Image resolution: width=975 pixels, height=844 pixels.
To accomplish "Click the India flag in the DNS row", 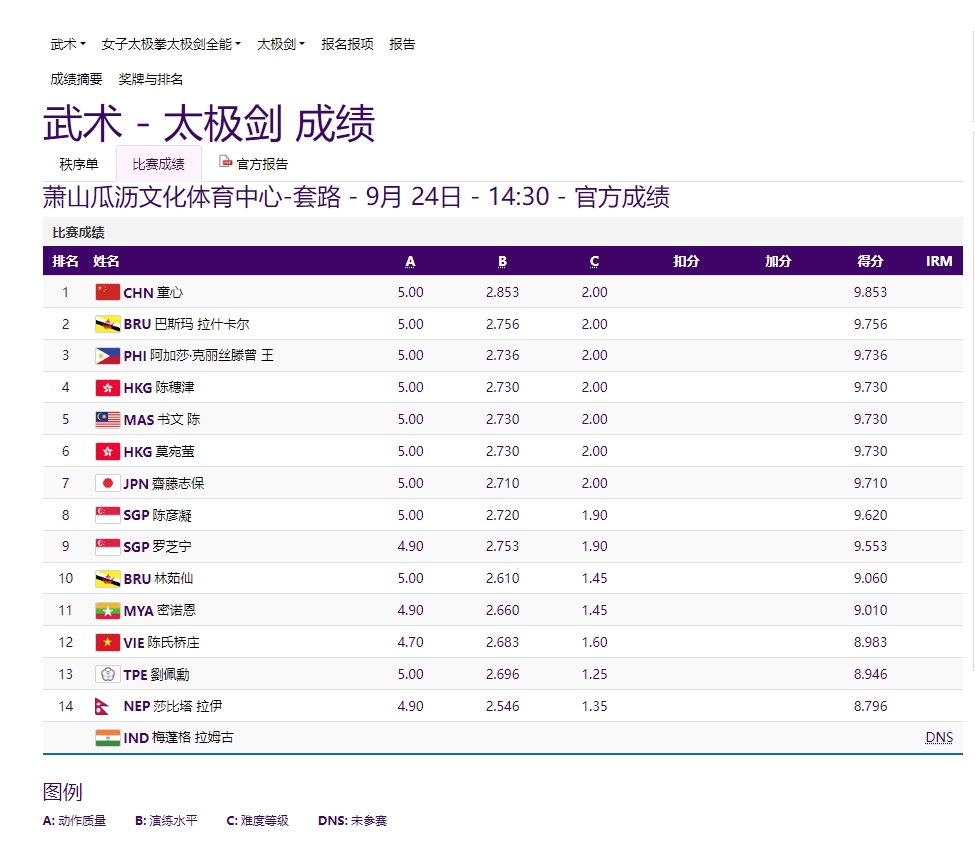I will [107, 738].
